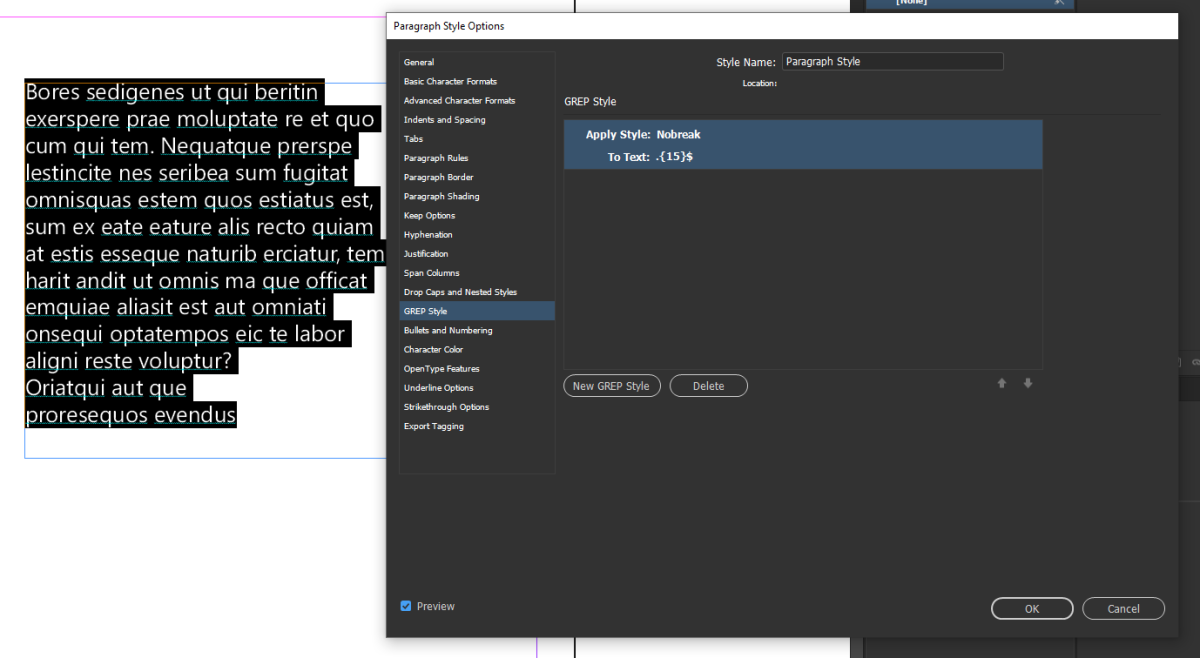Screen dimensions: 1200x658
Task: Dismiss the dialog with Cancel
Action: click(x=1123, y=608)
